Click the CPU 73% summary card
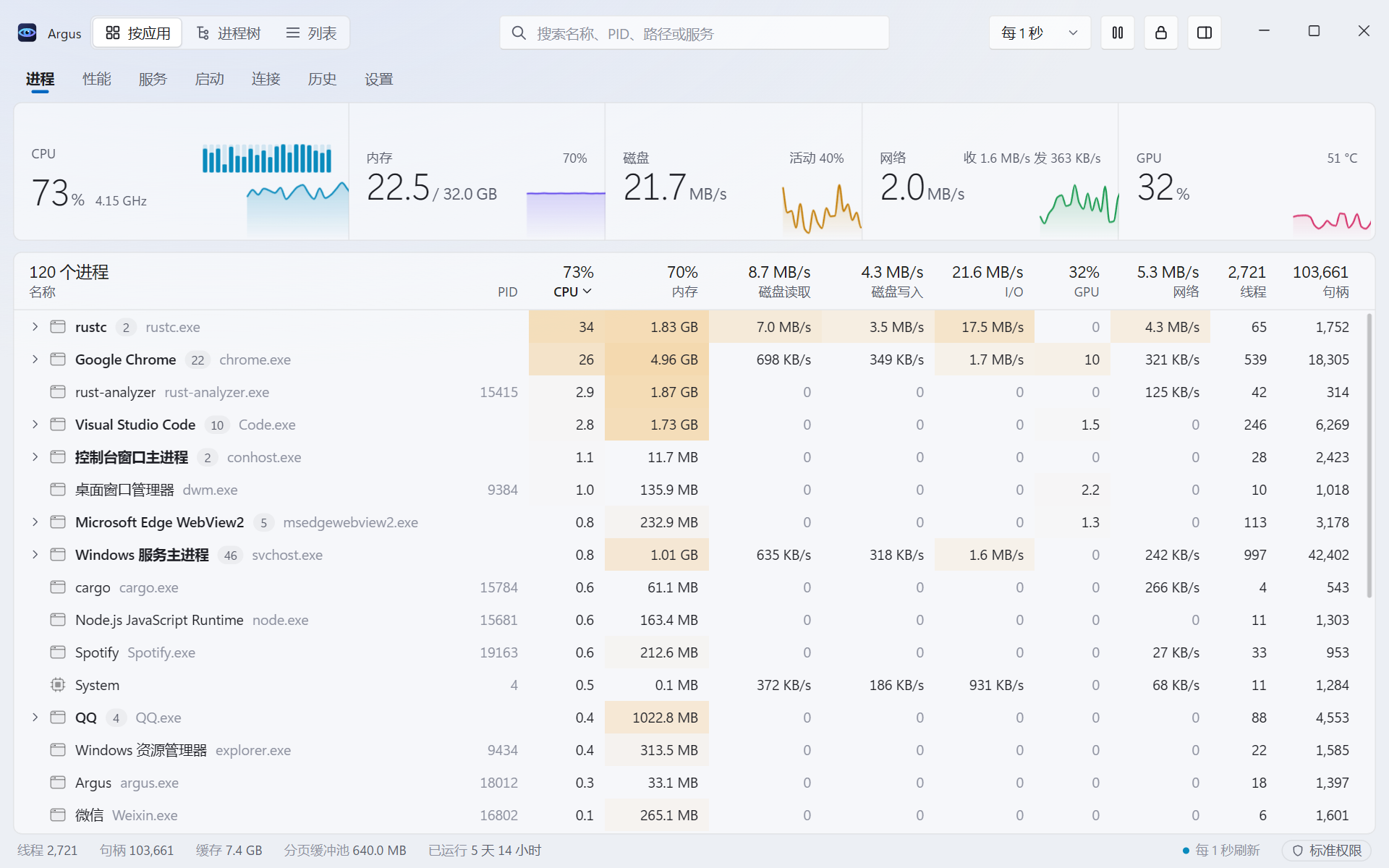The width and height of the screenshot is (1389, 868). (182, 171)
